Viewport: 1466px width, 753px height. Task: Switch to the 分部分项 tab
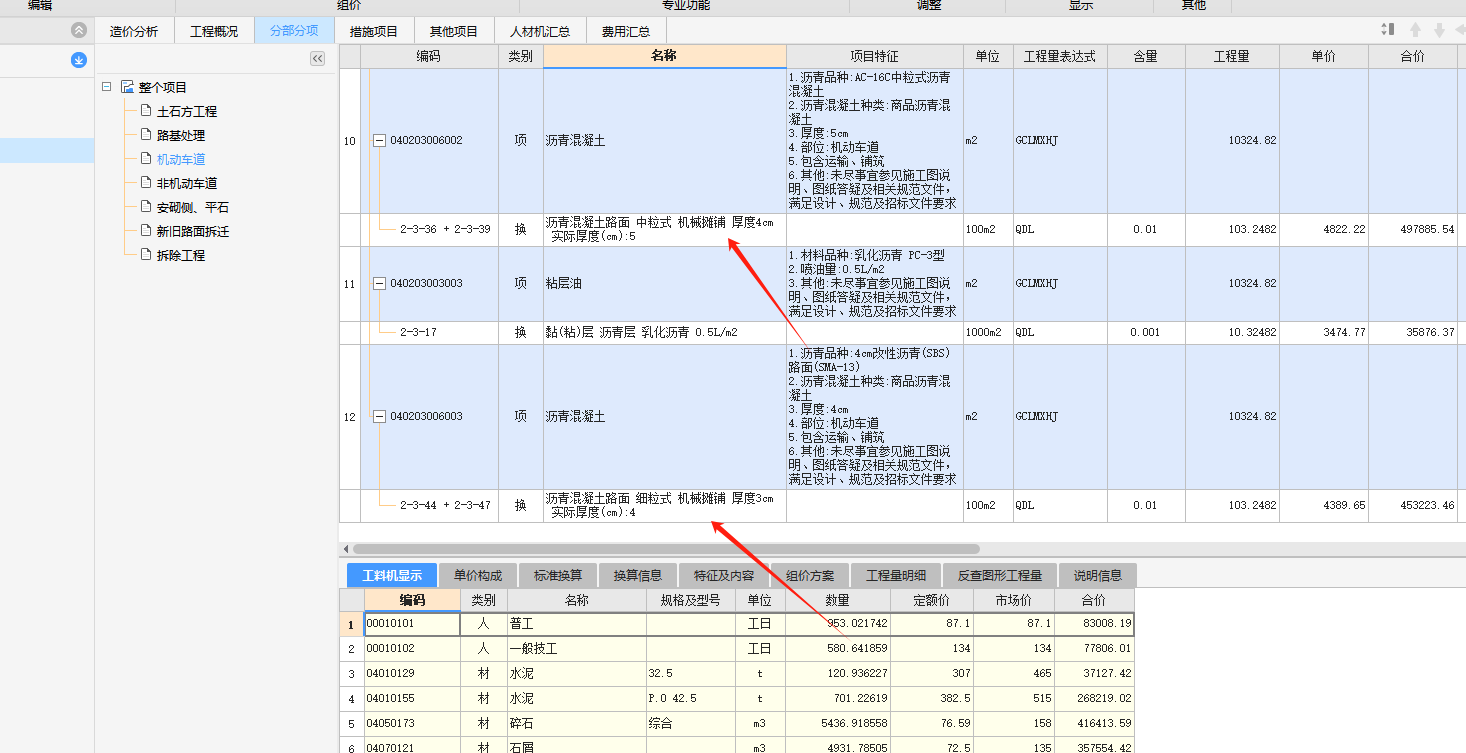point(294,31)
